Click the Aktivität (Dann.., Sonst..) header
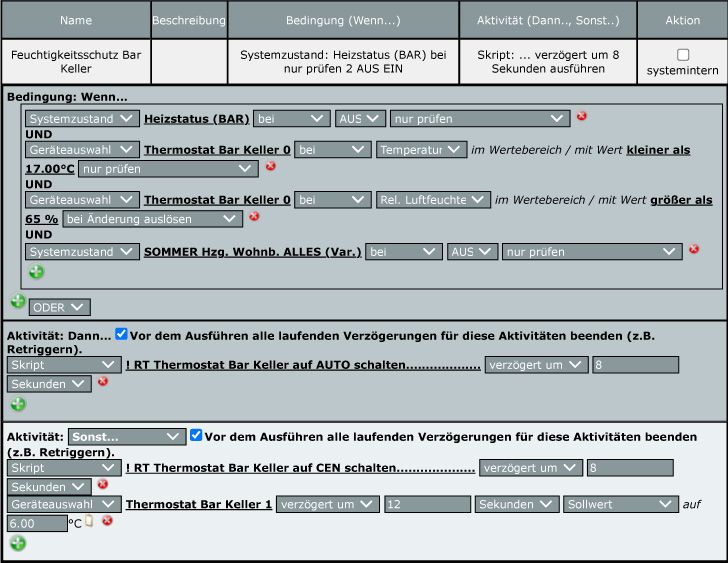The image size is (728, 563). click(x=548, y=20)
